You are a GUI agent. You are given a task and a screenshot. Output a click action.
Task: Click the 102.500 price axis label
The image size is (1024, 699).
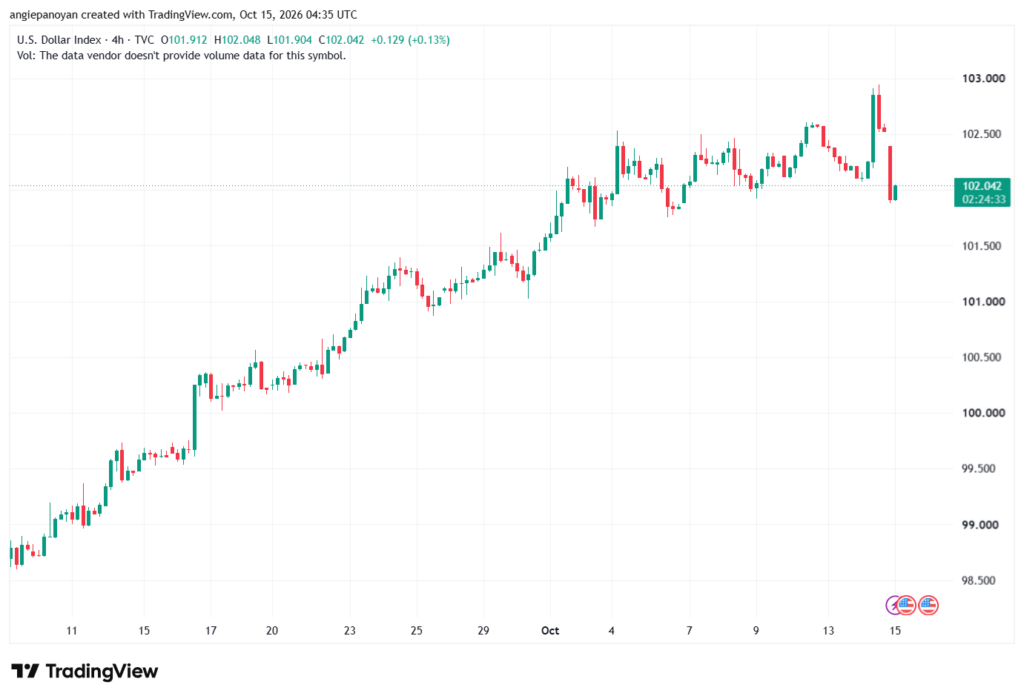click(x=982, y=134)
